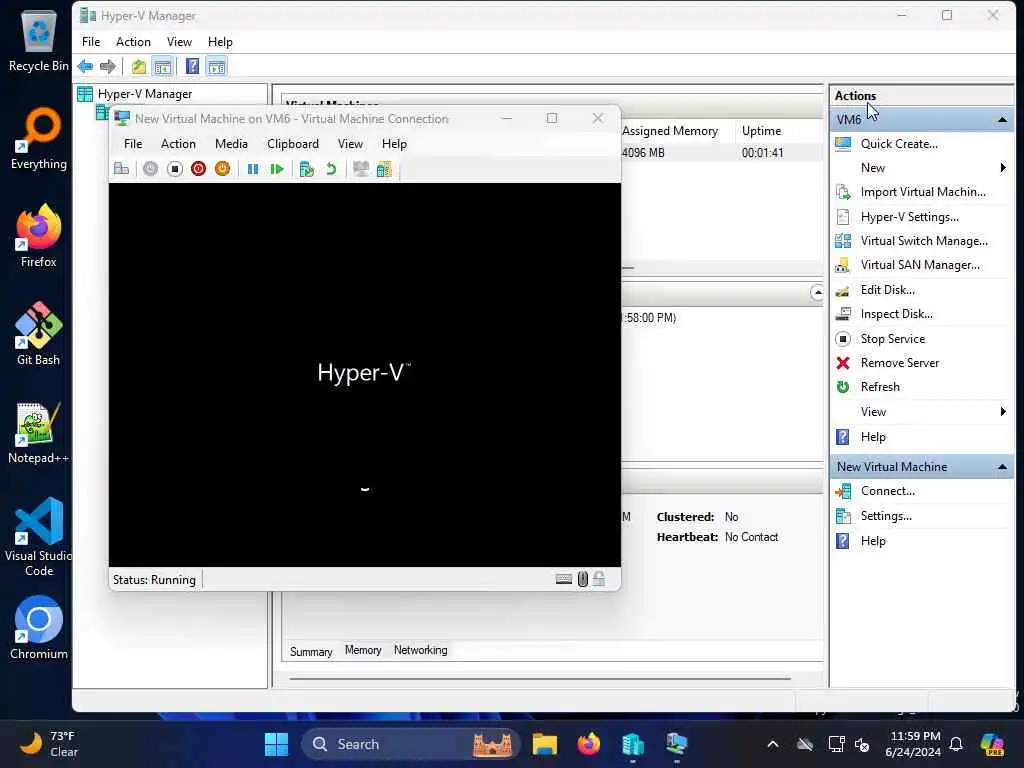The image size is (1024, 768).
Task: Click the enhanced session monitor icon
Action: pyautogui.click(x=360, y=169)
